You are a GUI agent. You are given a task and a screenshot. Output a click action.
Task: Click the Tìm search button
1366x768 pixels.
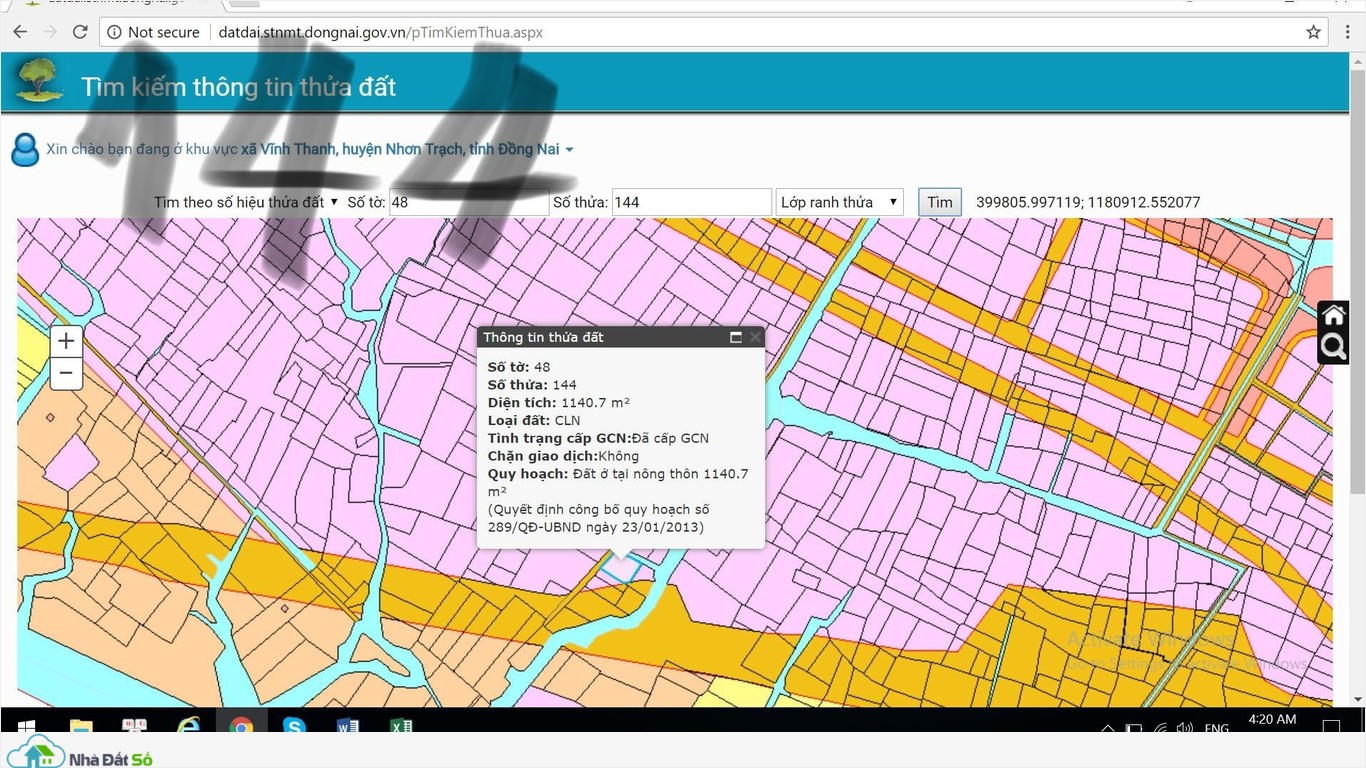940,202
